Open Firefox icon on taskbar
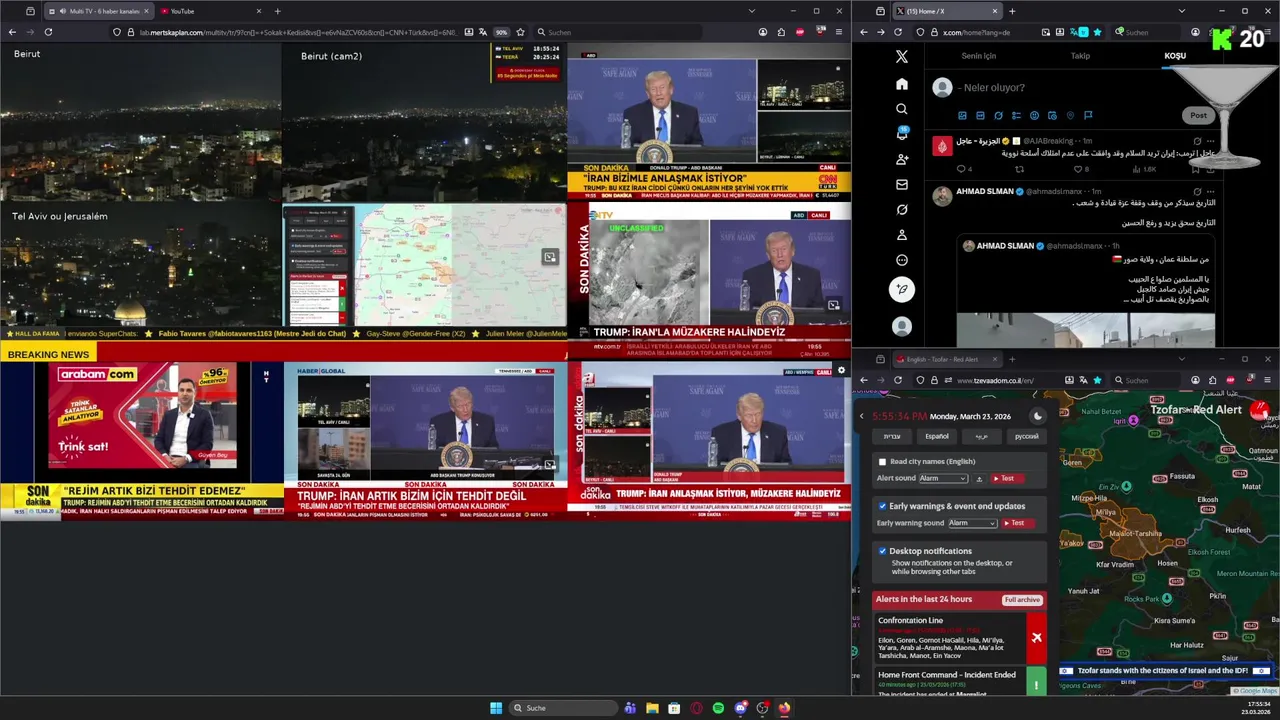 click(x=784, y=708)
